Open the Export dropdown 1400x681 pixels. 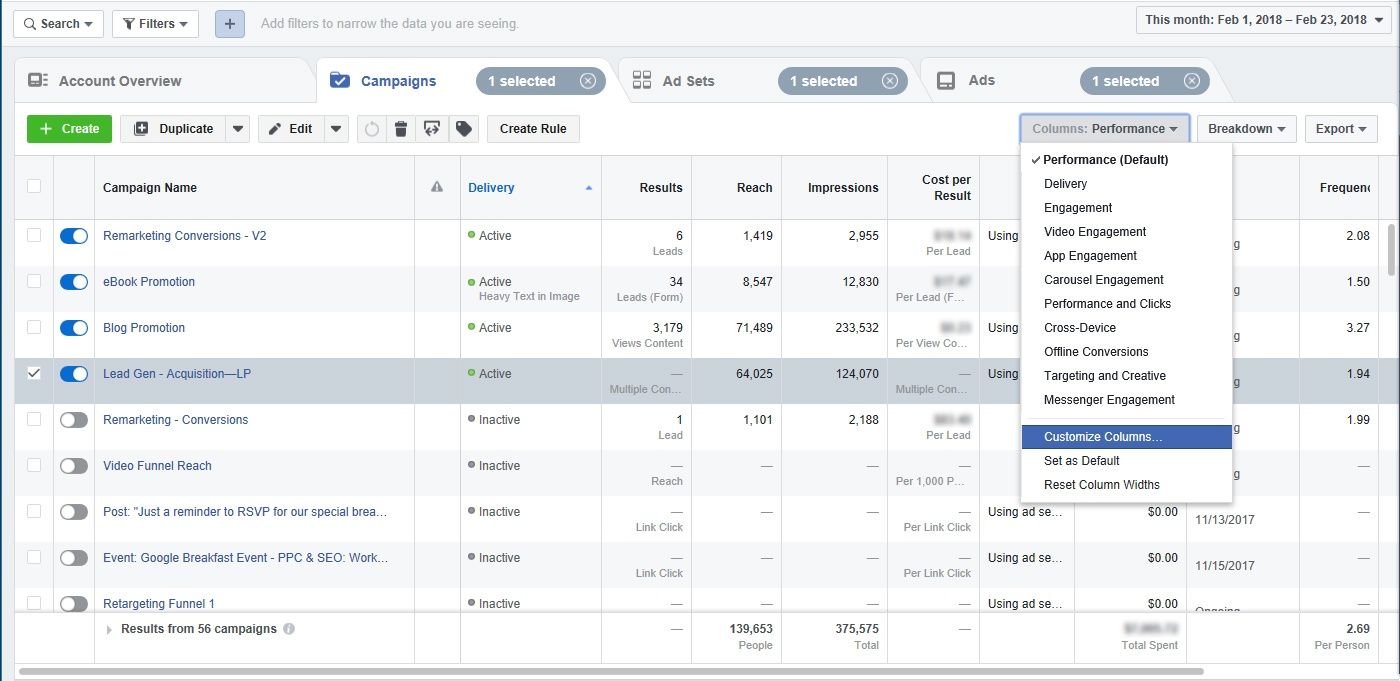1340,128
